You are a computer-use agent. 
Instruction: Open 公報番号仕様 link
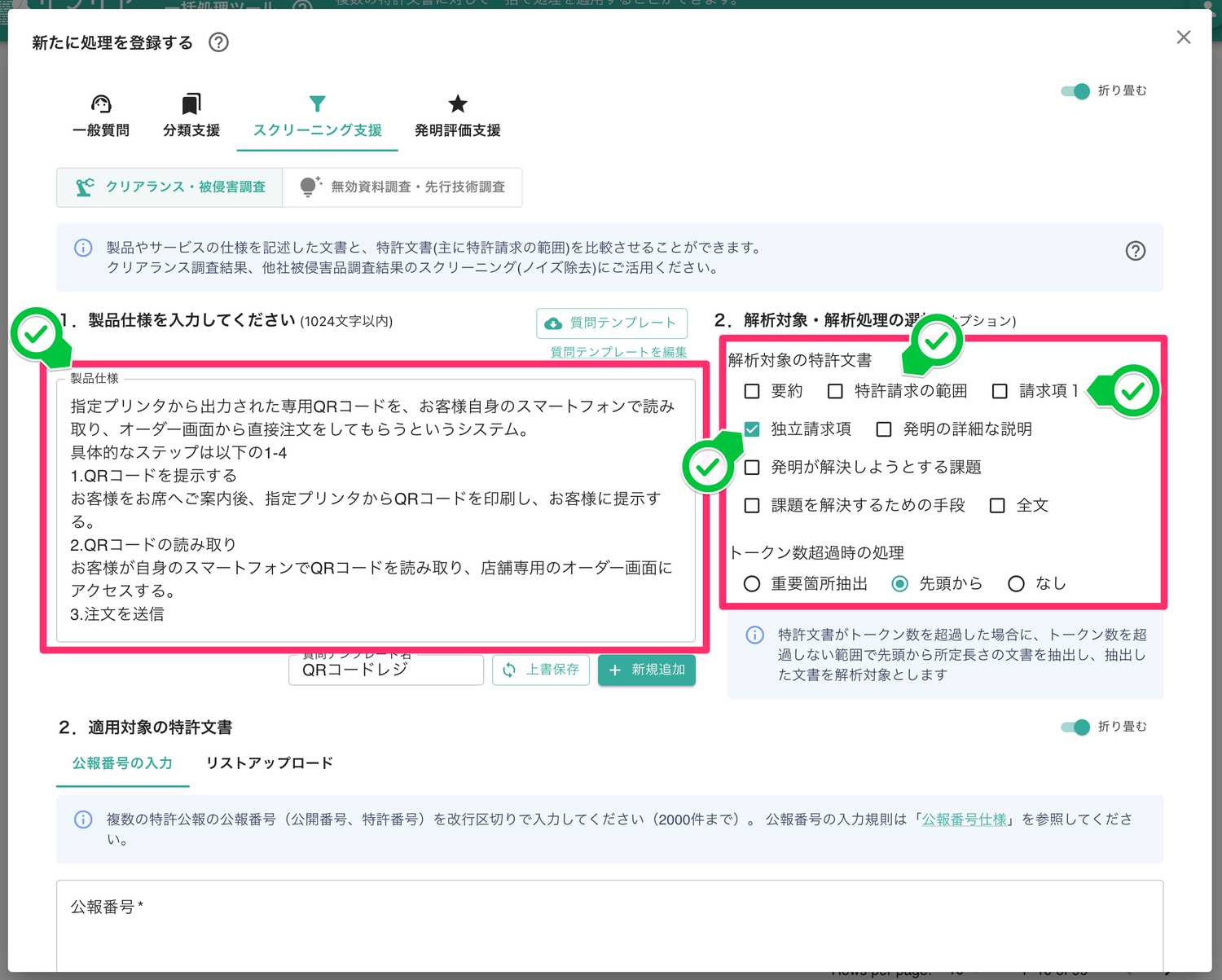pos(965,820)
